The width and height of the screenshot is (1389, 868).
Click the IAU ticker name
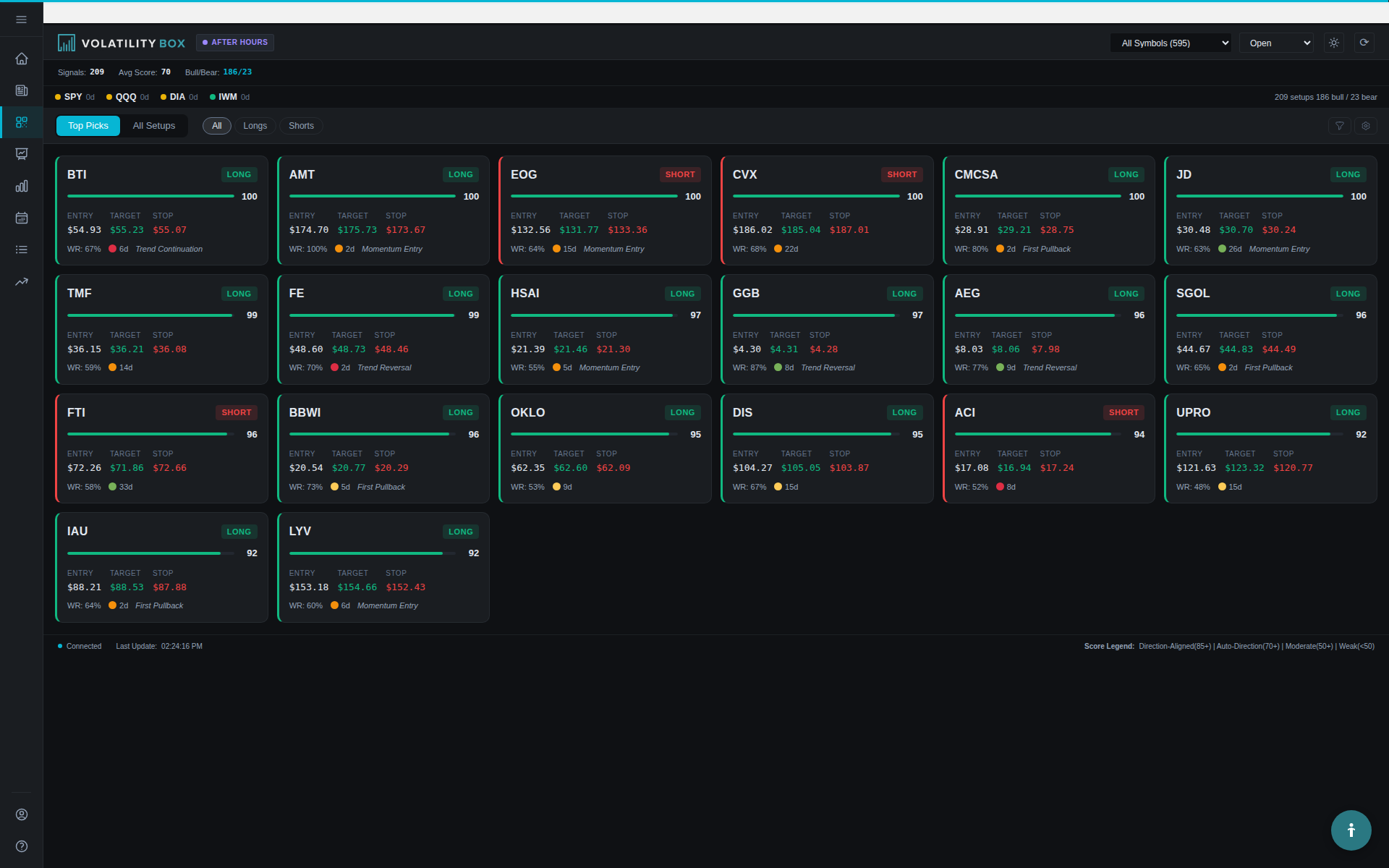[77, 532]
